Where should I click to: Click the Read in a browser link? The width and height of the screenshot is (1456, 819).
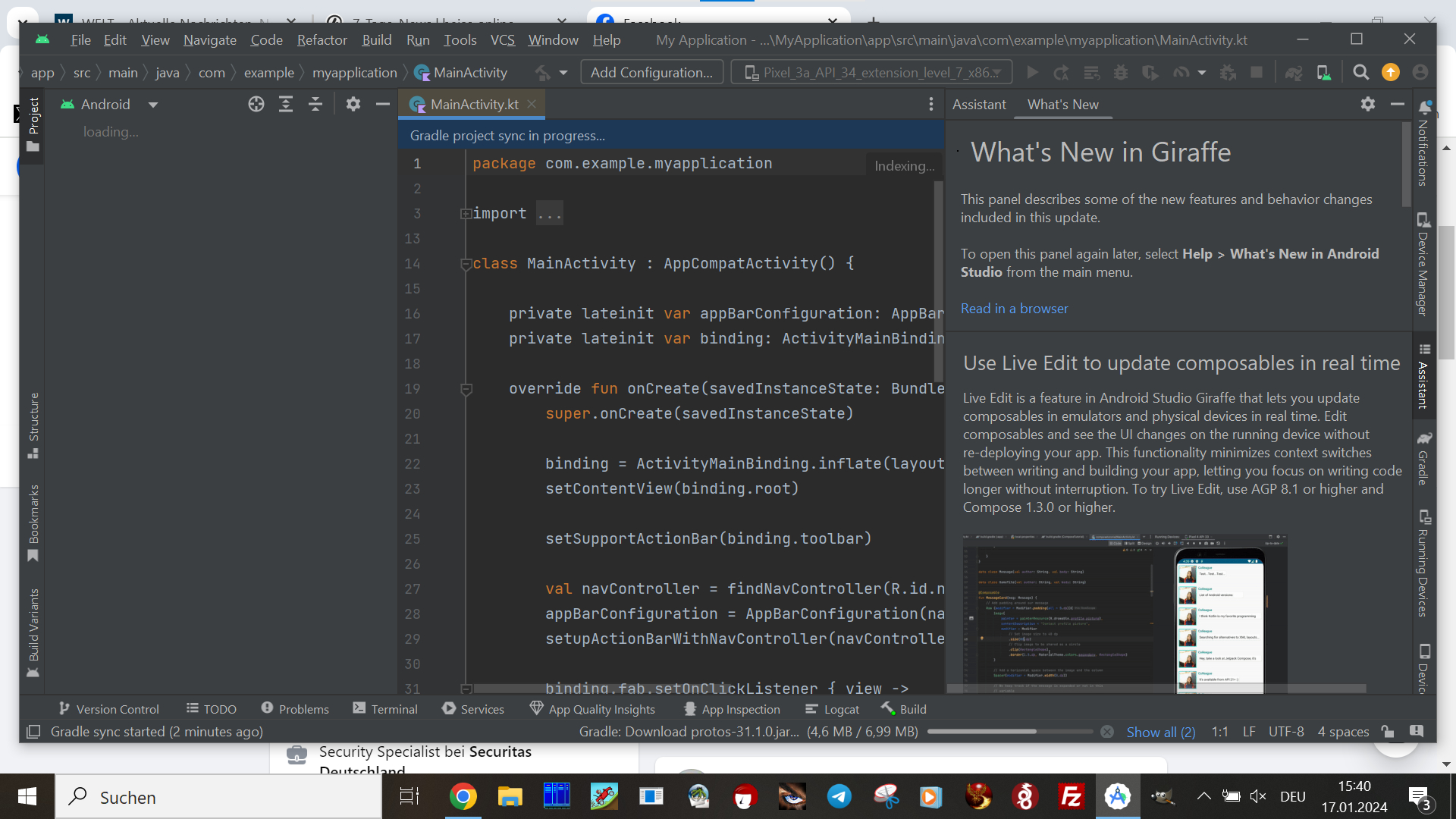point(1014,309)
